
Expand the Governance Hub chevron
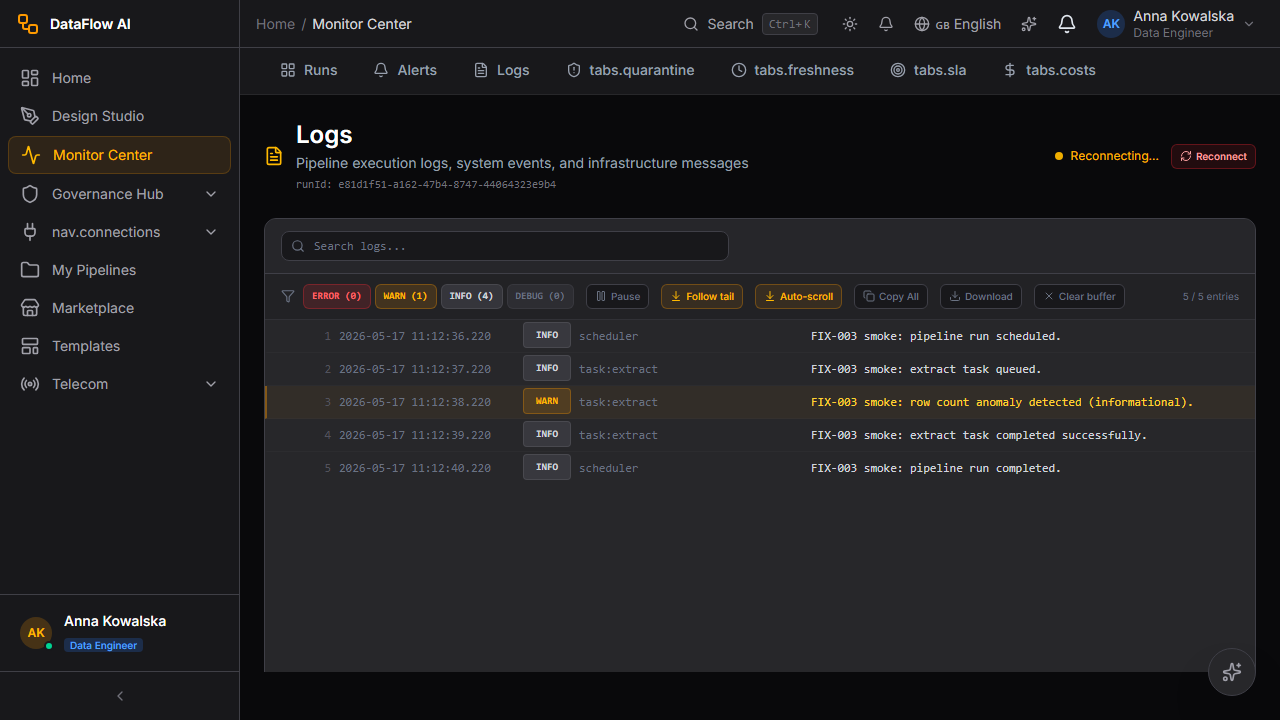click(x=211, y=194)
